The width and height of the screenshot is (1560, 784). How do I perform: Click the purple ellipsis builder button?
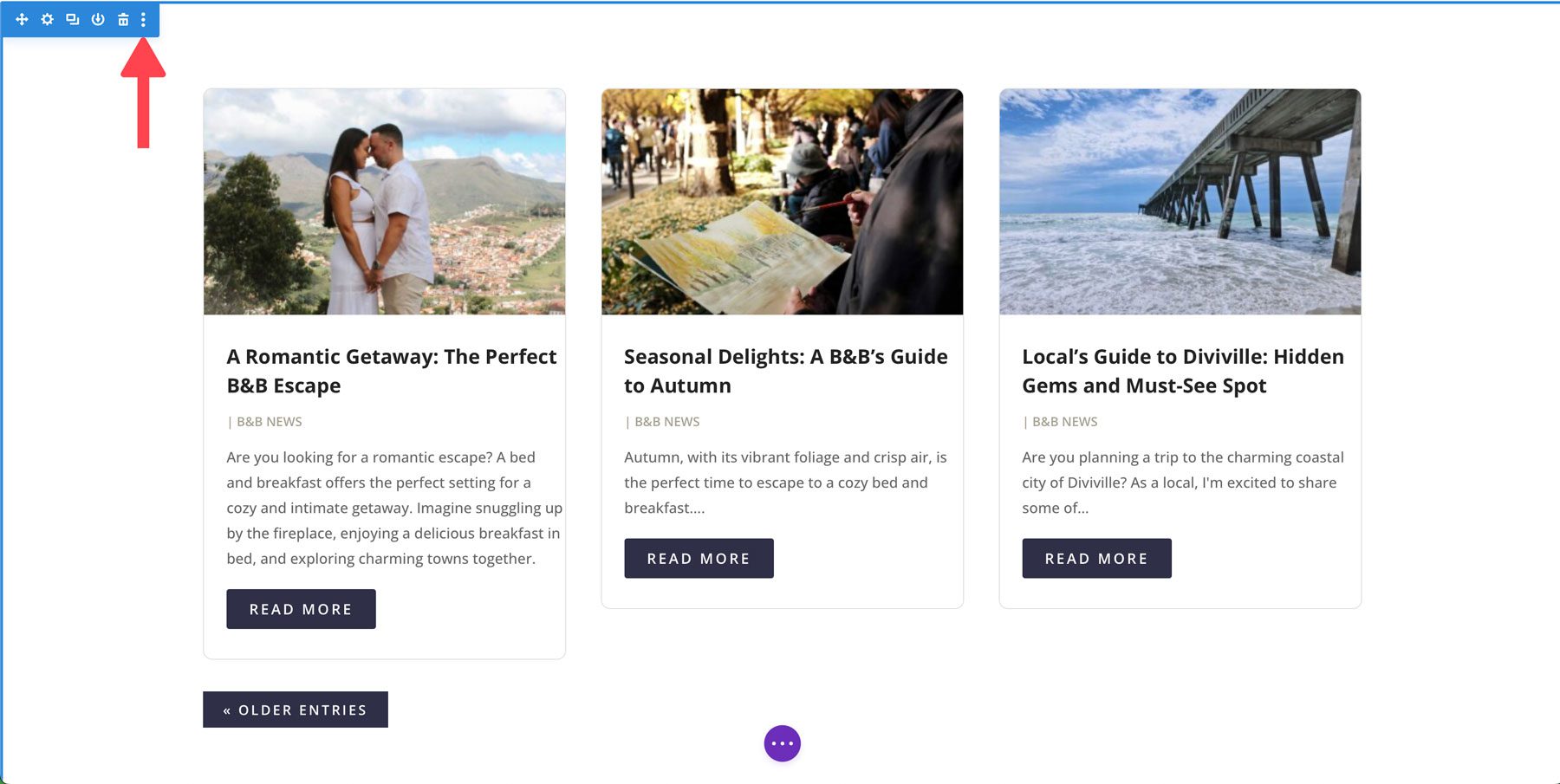(x=782, y=743)
